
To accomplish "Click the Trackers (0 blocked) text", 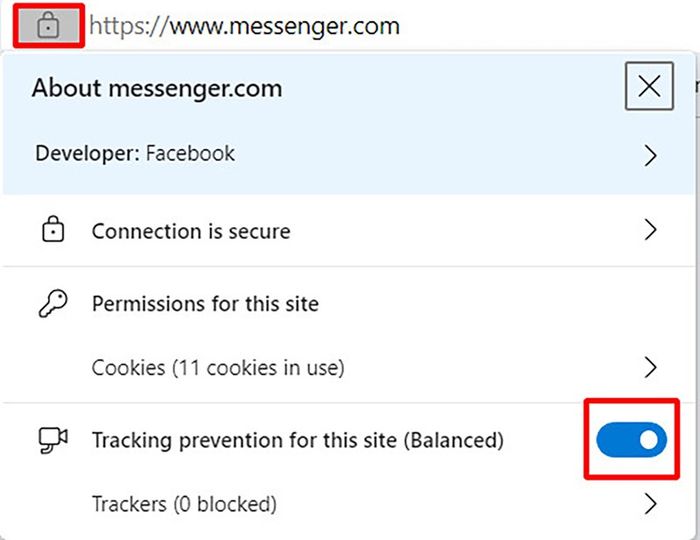I will (184, 503).
